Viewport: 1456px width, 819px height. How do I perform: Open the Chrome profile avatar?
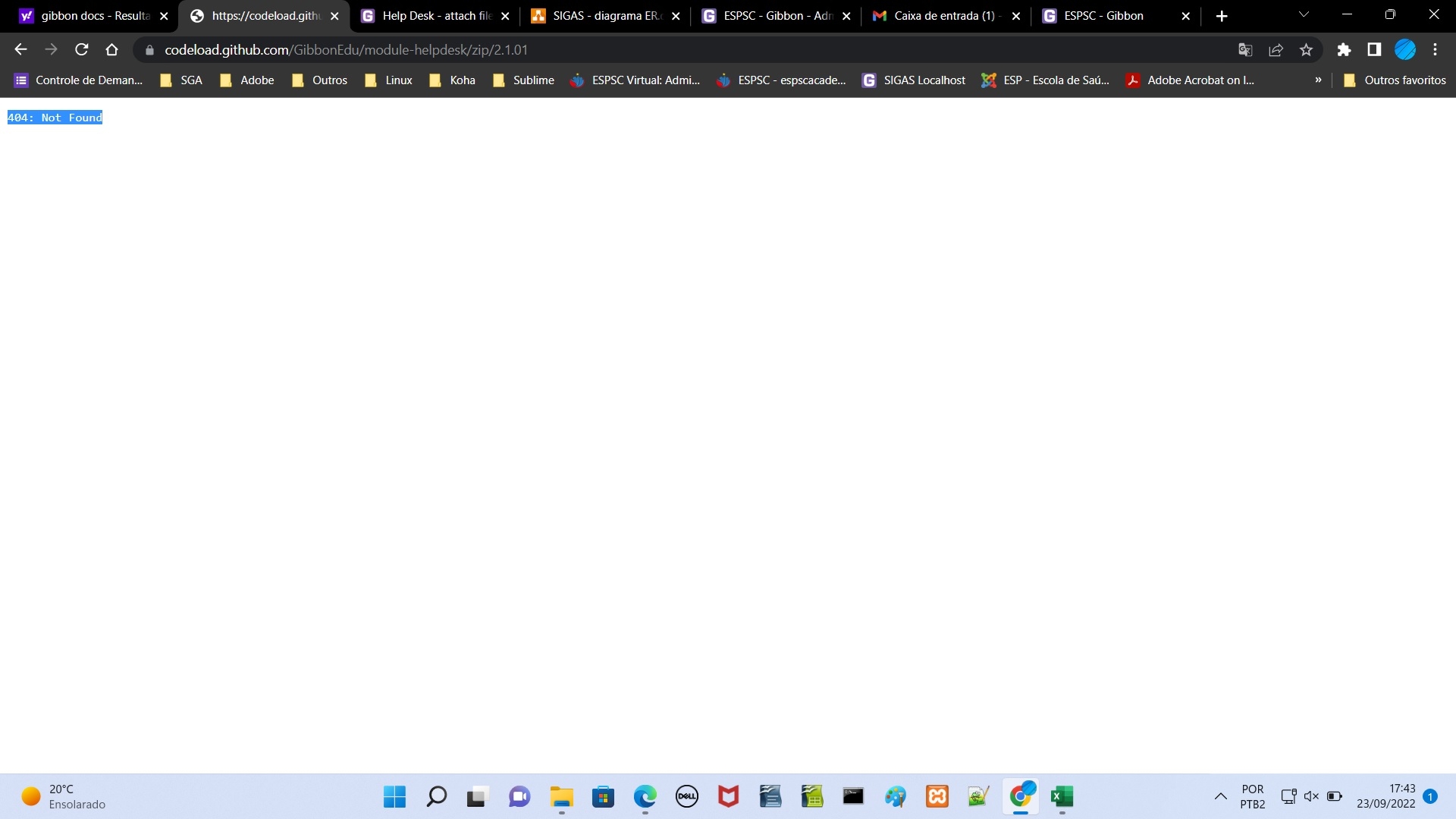[1405, 50]
